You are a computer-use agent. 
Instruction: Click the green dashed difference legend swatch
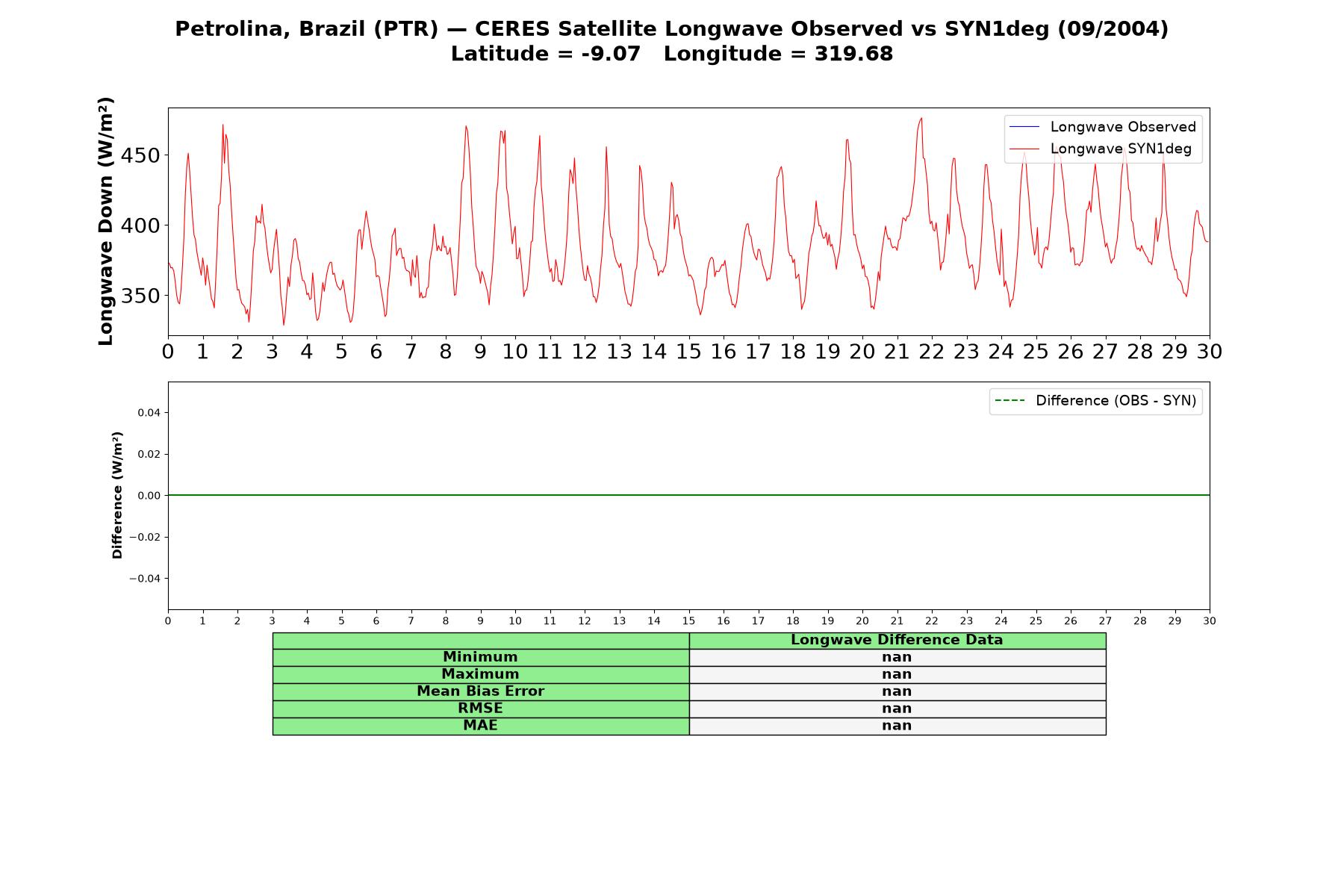click(x=1009, y=401)
